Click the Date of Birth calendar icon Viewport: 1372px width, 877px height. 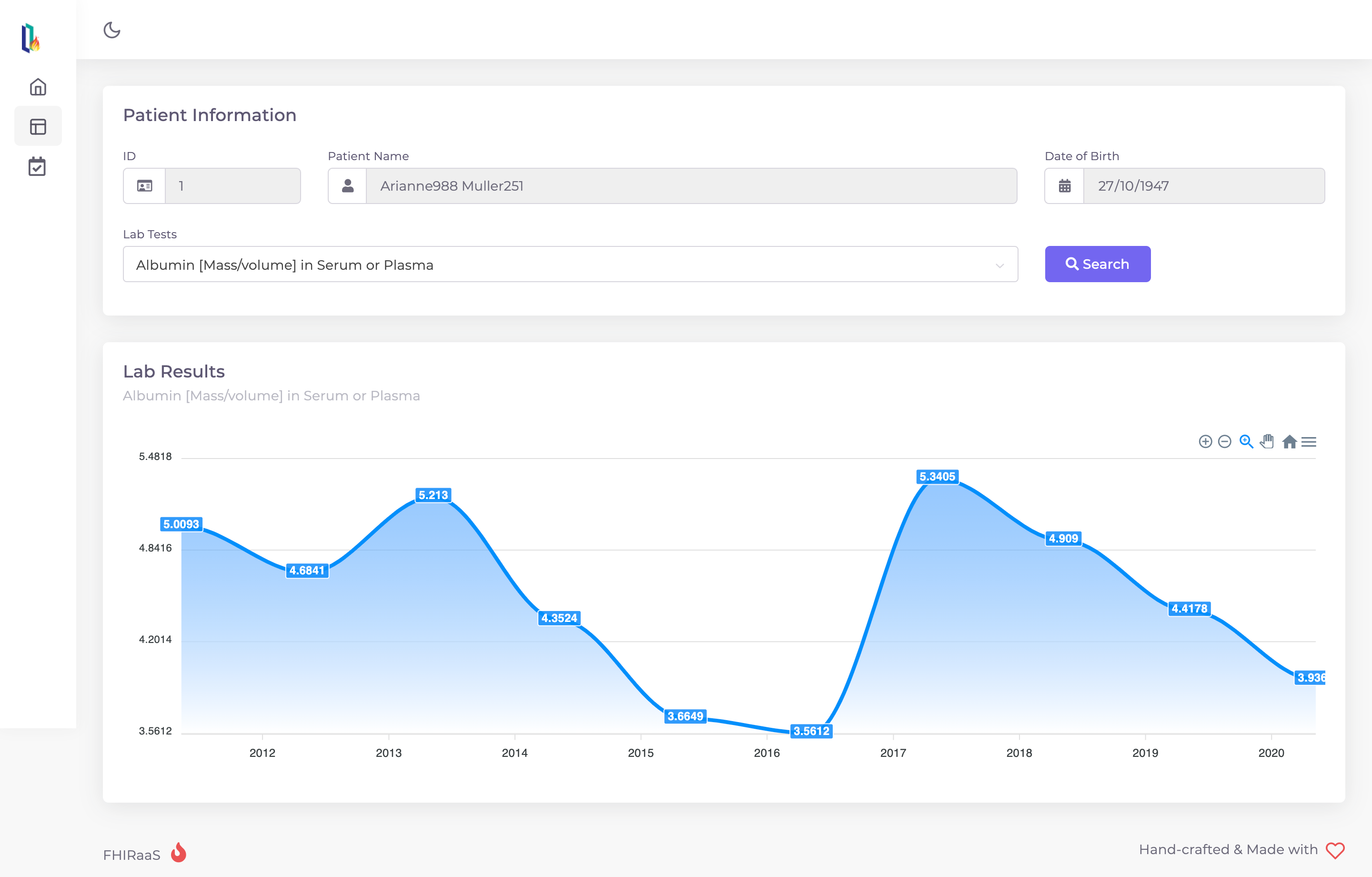(x=1064, y=186)
